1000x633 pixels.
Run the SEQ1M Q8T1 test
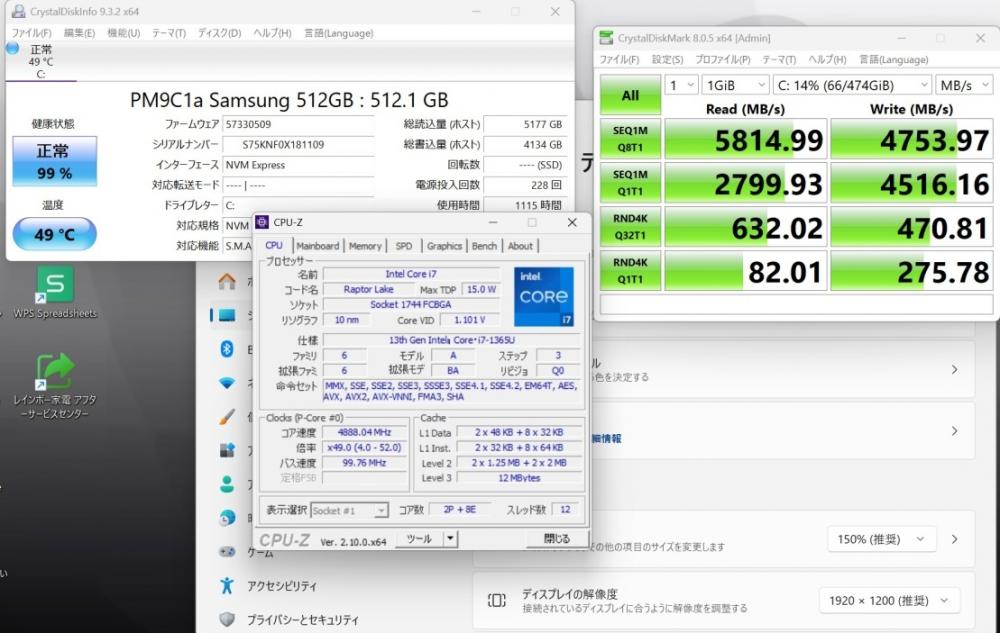[x=630, y=139]
